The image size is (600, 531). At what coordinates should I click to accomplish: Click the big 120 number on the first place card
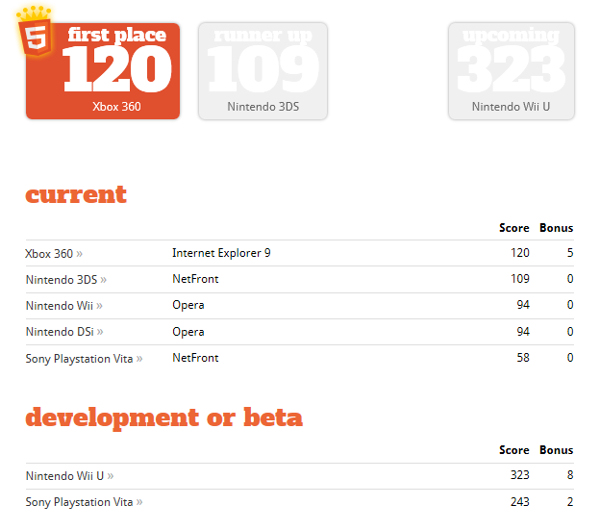(x=117, y=70)
